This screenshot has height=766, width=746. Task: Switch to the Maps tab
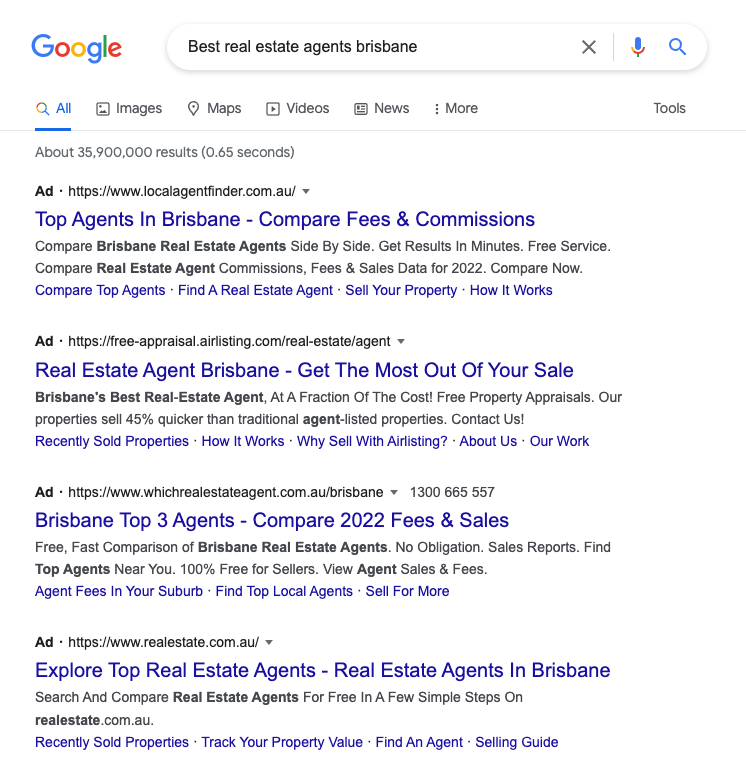(x=214, y=108)
